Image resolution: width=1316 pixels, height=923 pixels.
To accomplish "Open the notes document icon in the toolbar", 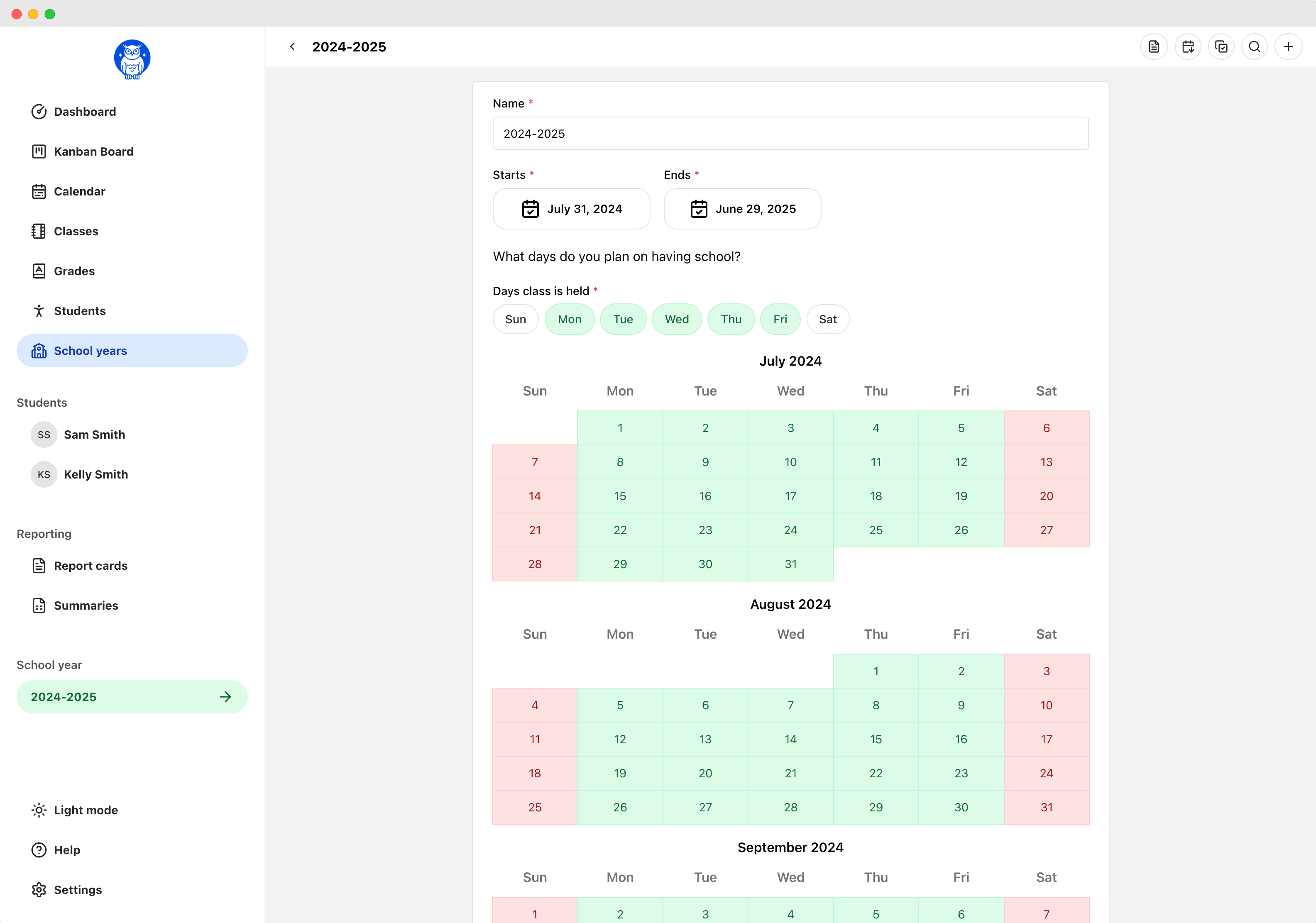I will pyautogui.click(x=1154, y=46).
